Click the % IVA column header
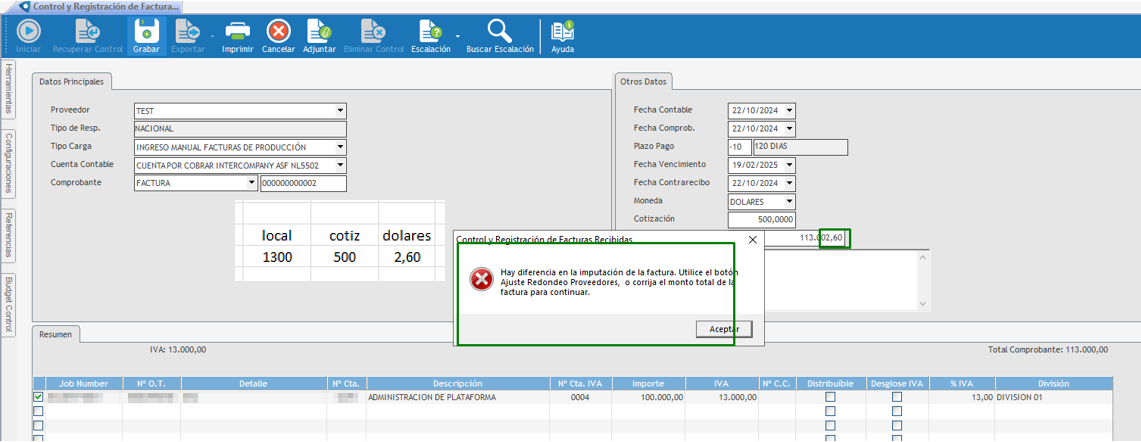The width and height of the screenshot is (1141, 442). [963, 383]
